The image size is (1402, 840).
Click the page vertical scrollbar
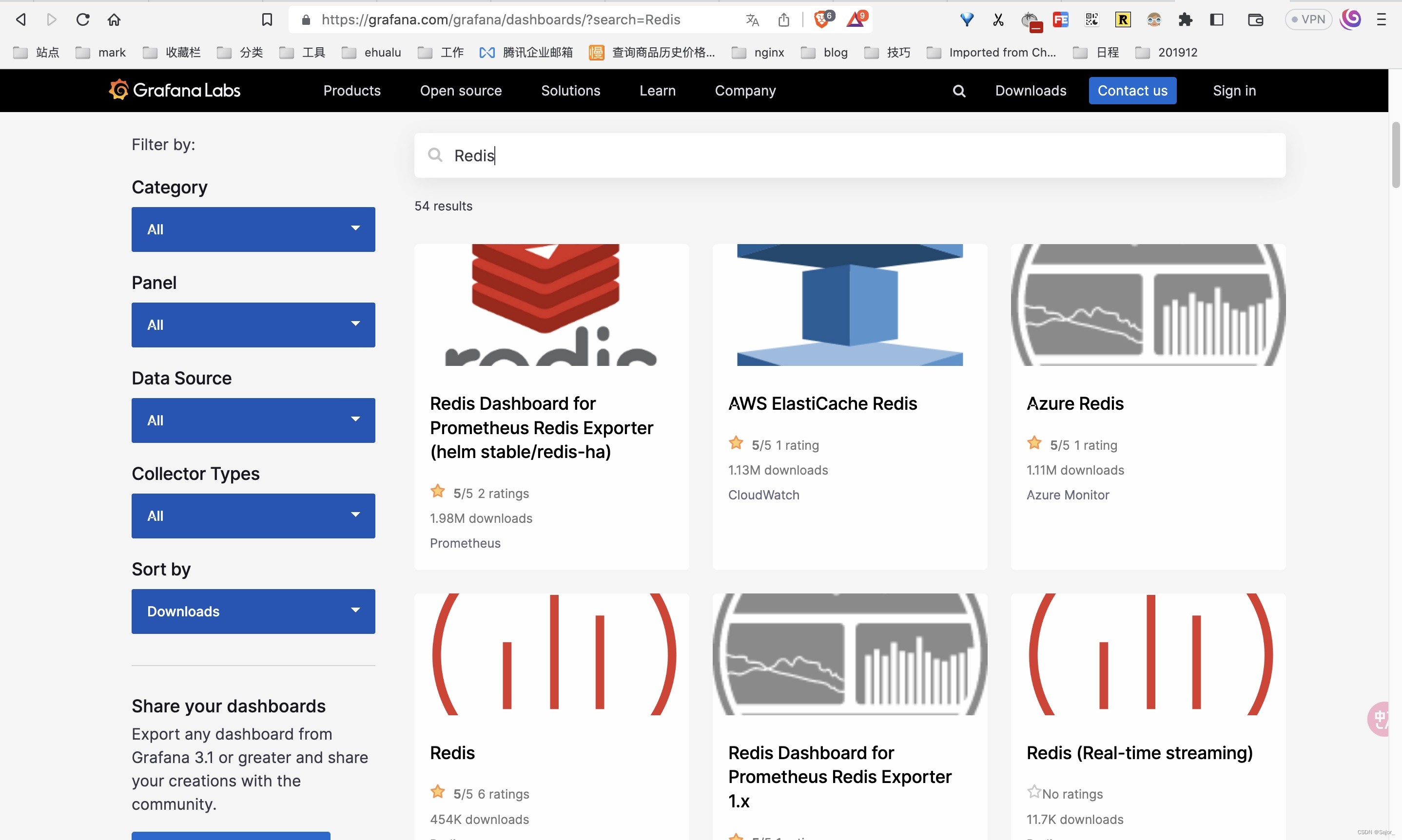tap(1395, 155)
